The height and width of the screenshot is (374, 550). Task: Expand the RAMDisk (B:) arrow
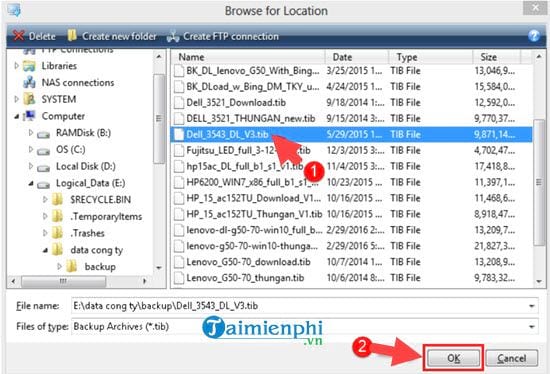[x=31, y=133]
